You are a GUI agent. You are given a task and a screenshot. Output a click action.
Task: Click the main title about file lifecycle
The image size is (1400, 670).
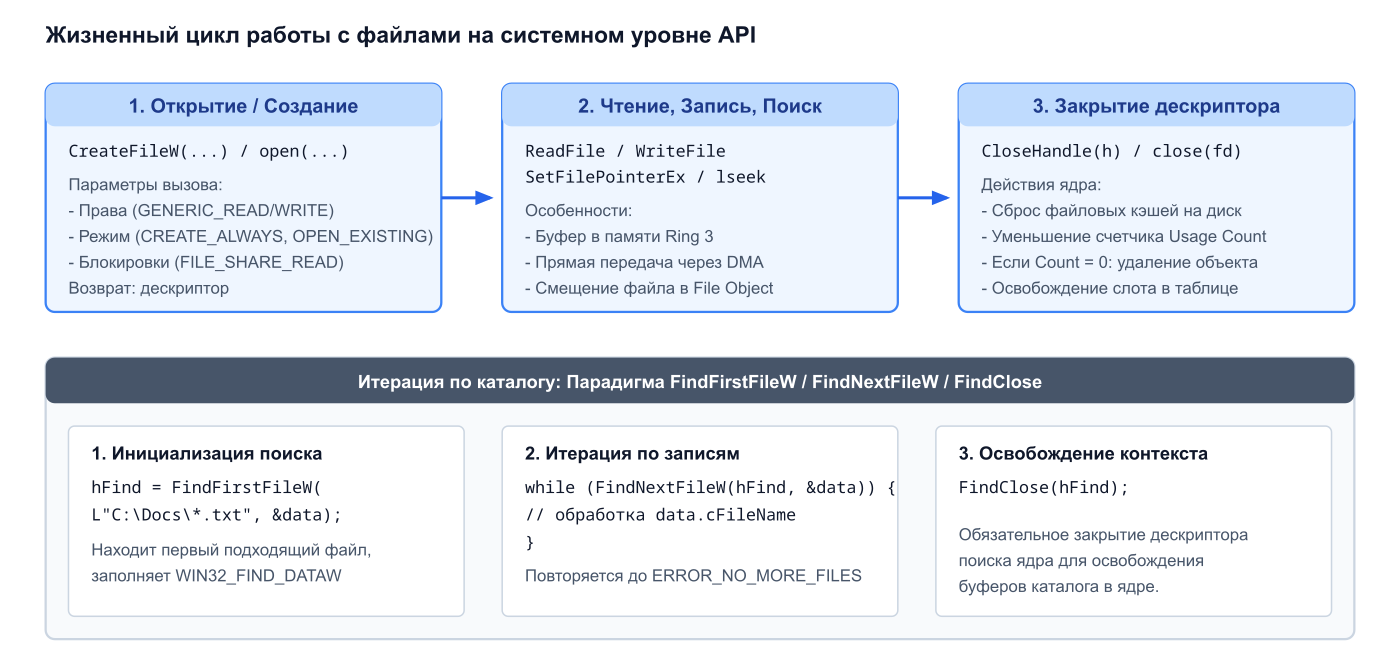[x=400, y=36]
